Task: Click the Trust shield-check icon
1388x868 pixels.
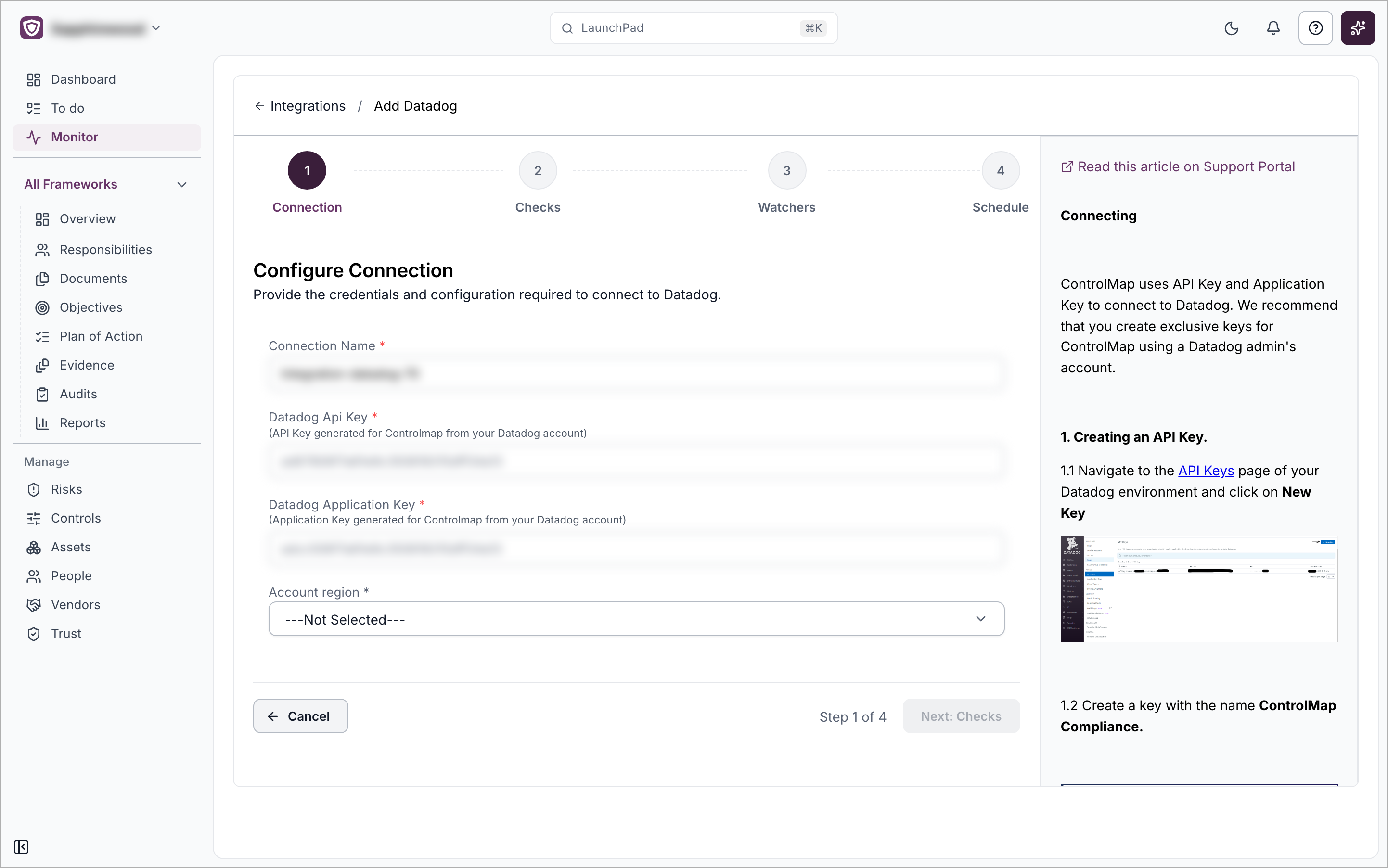Action: 34,634
